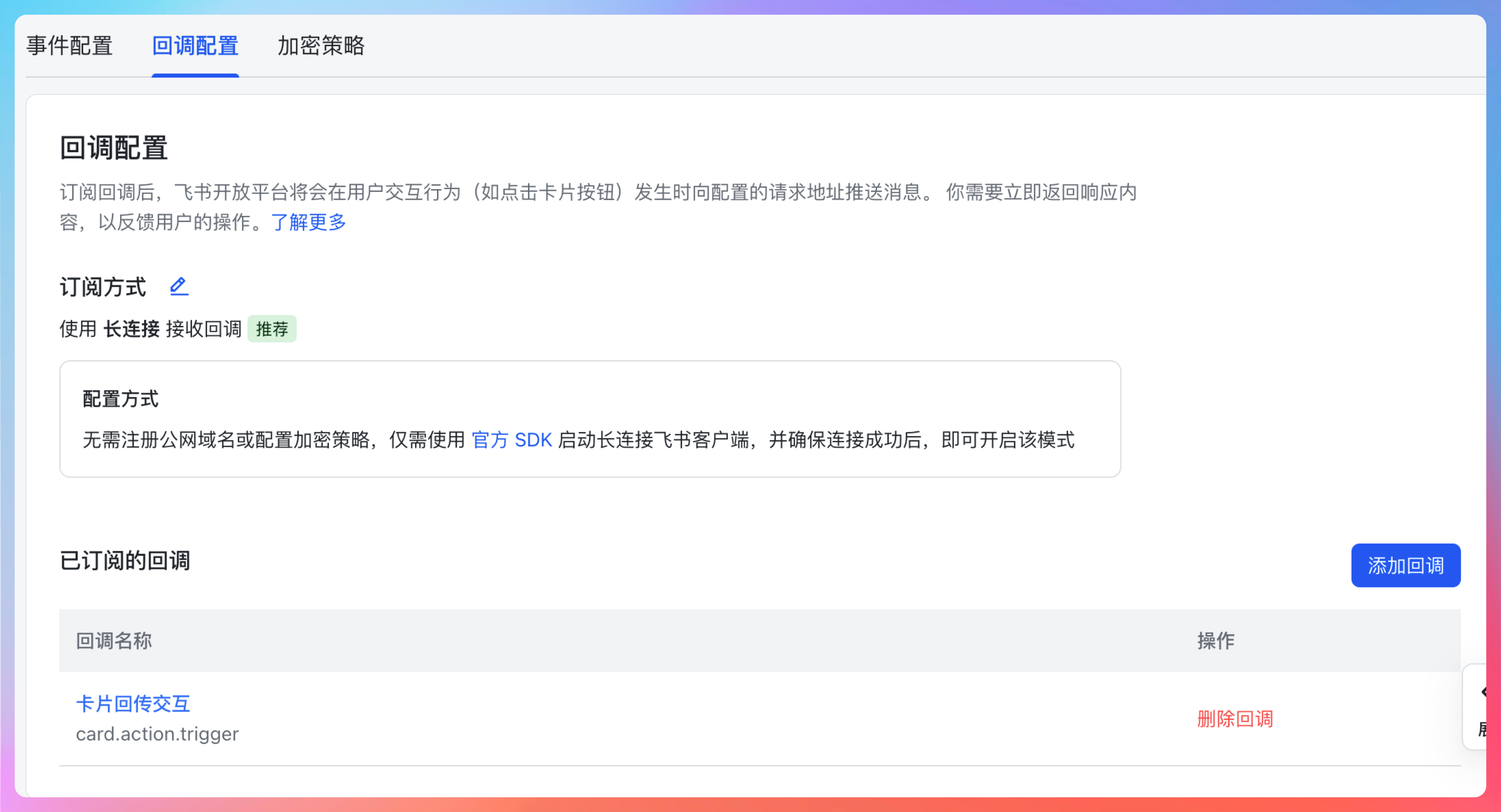Click the 已订阅的回调 section heading

pyautogui.click(x=125, y=560)
